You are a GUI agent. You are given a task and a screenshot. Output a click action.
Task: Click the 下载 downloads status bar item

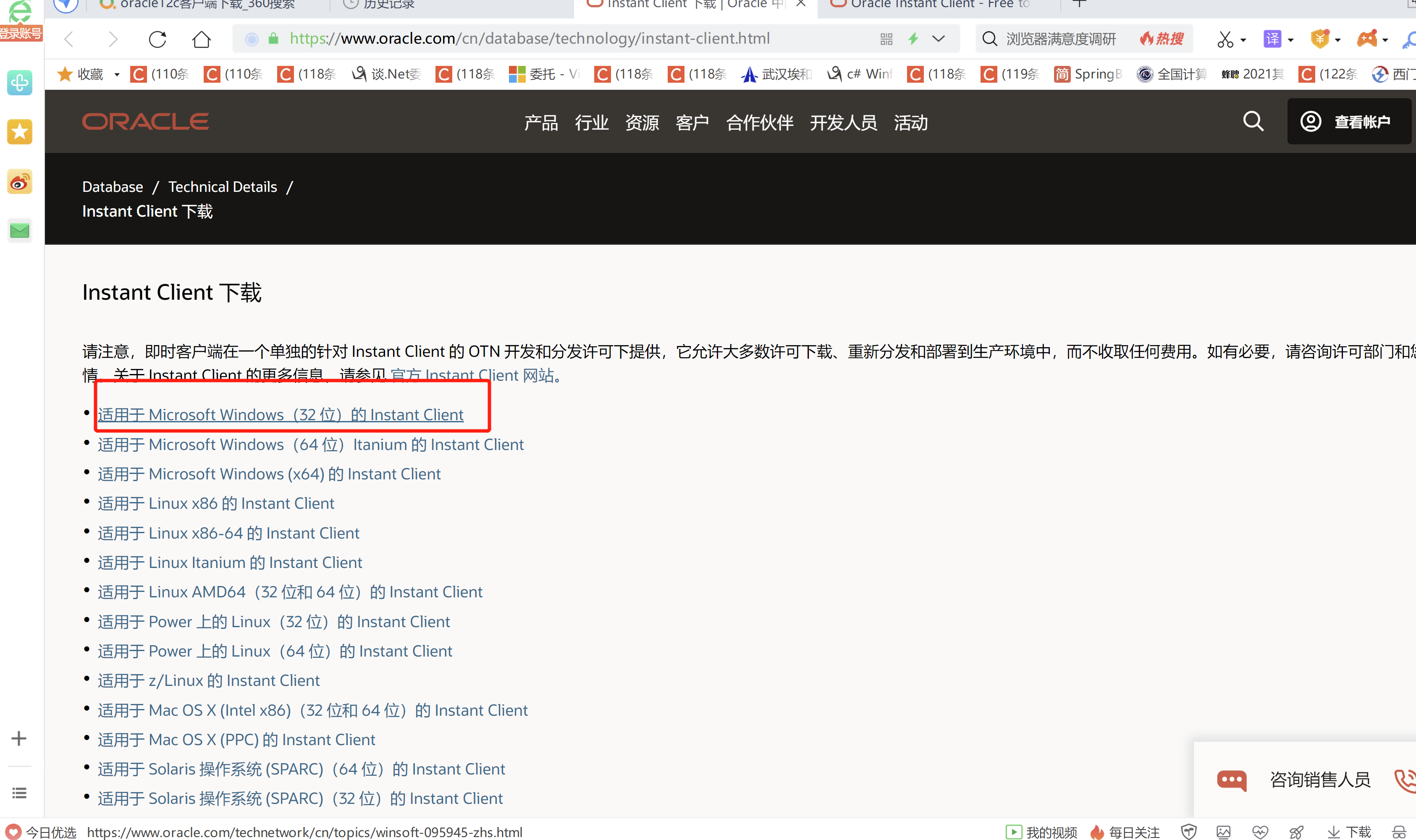[x=1350, y=832]
